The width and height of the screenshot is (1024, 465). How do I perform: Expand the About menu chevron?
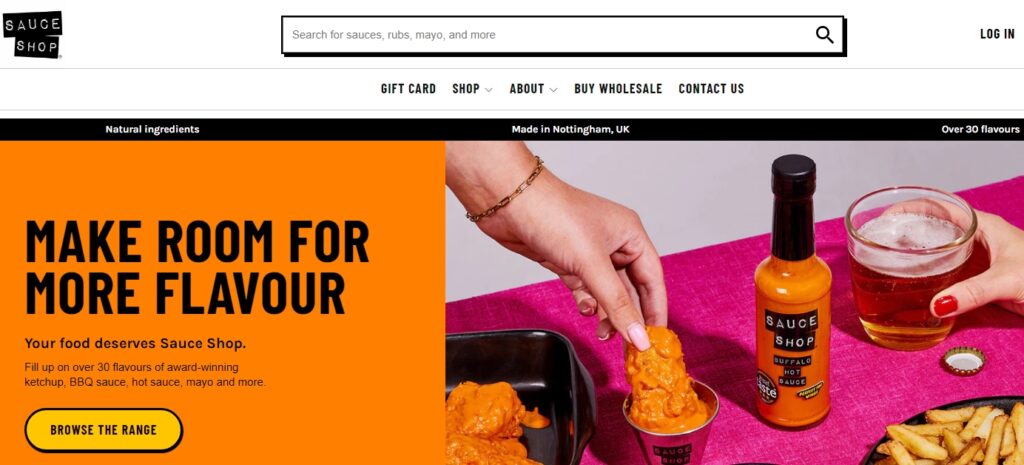pyautogui.click(x=553, y=89)
